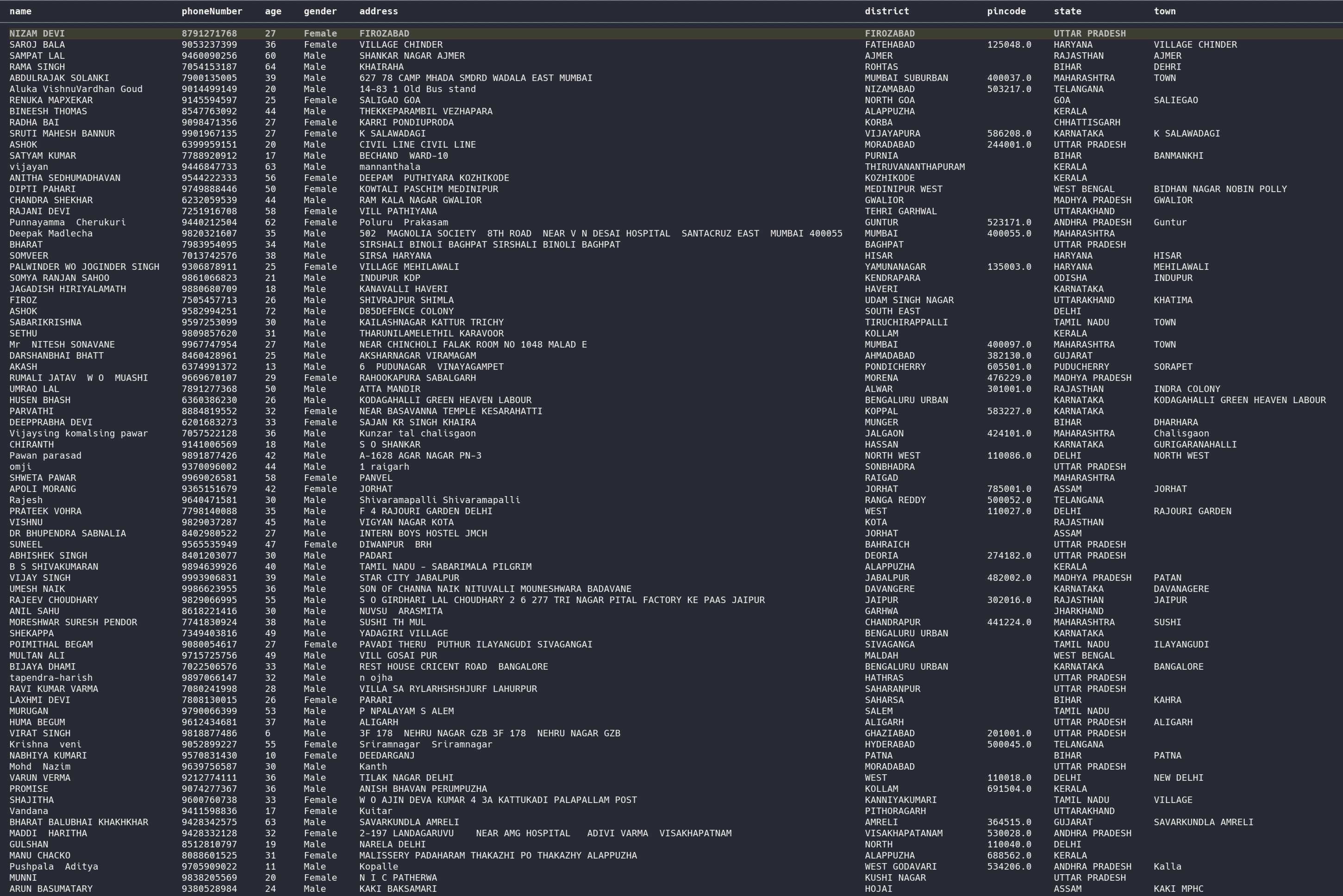Click PRATEEK VOHRA name
The height and width of the screenshot is (896, 1343).
(45, 511)
